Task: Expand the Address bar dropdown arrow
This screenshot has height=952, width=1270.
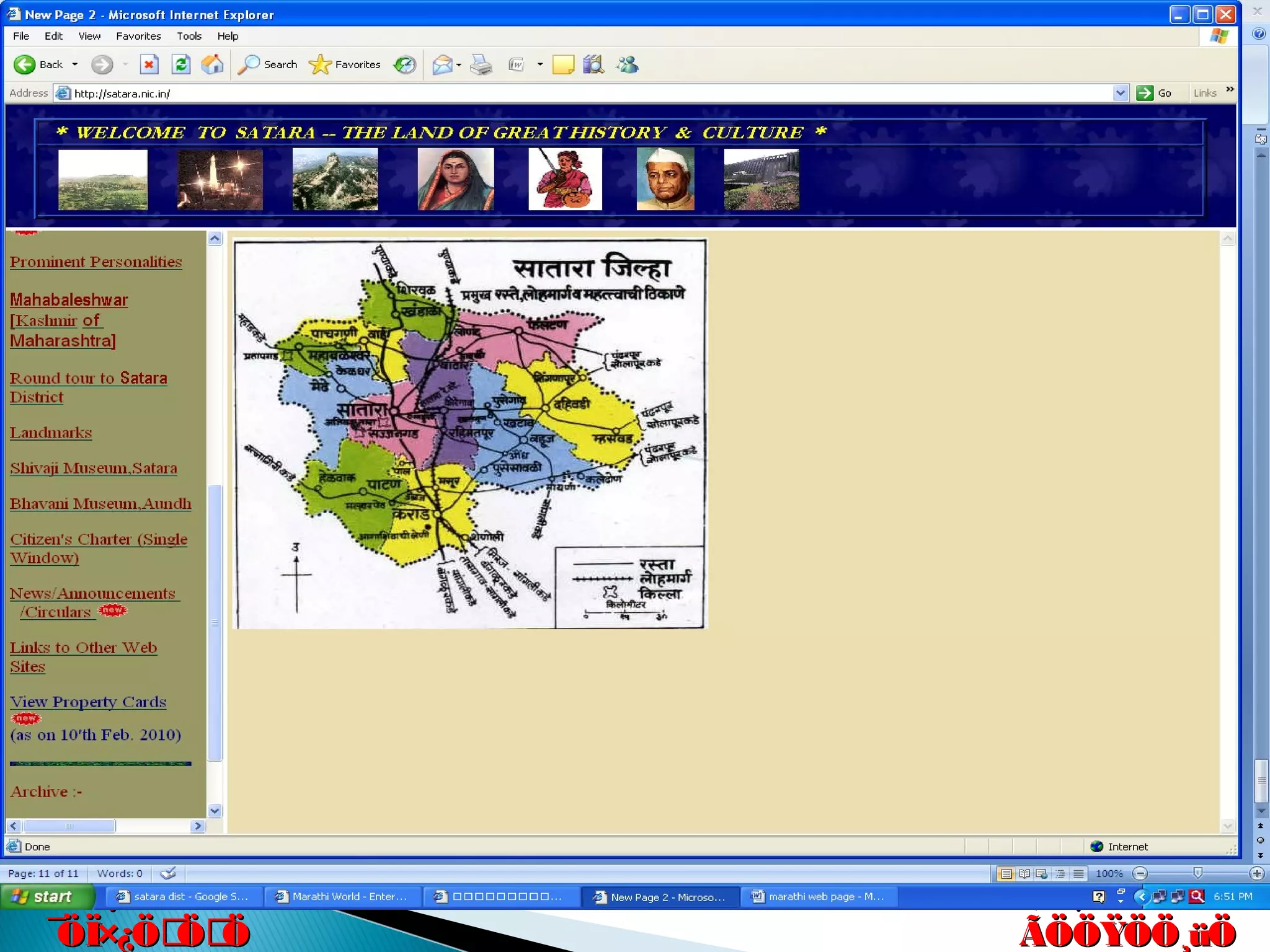Action: (1120, 93)
